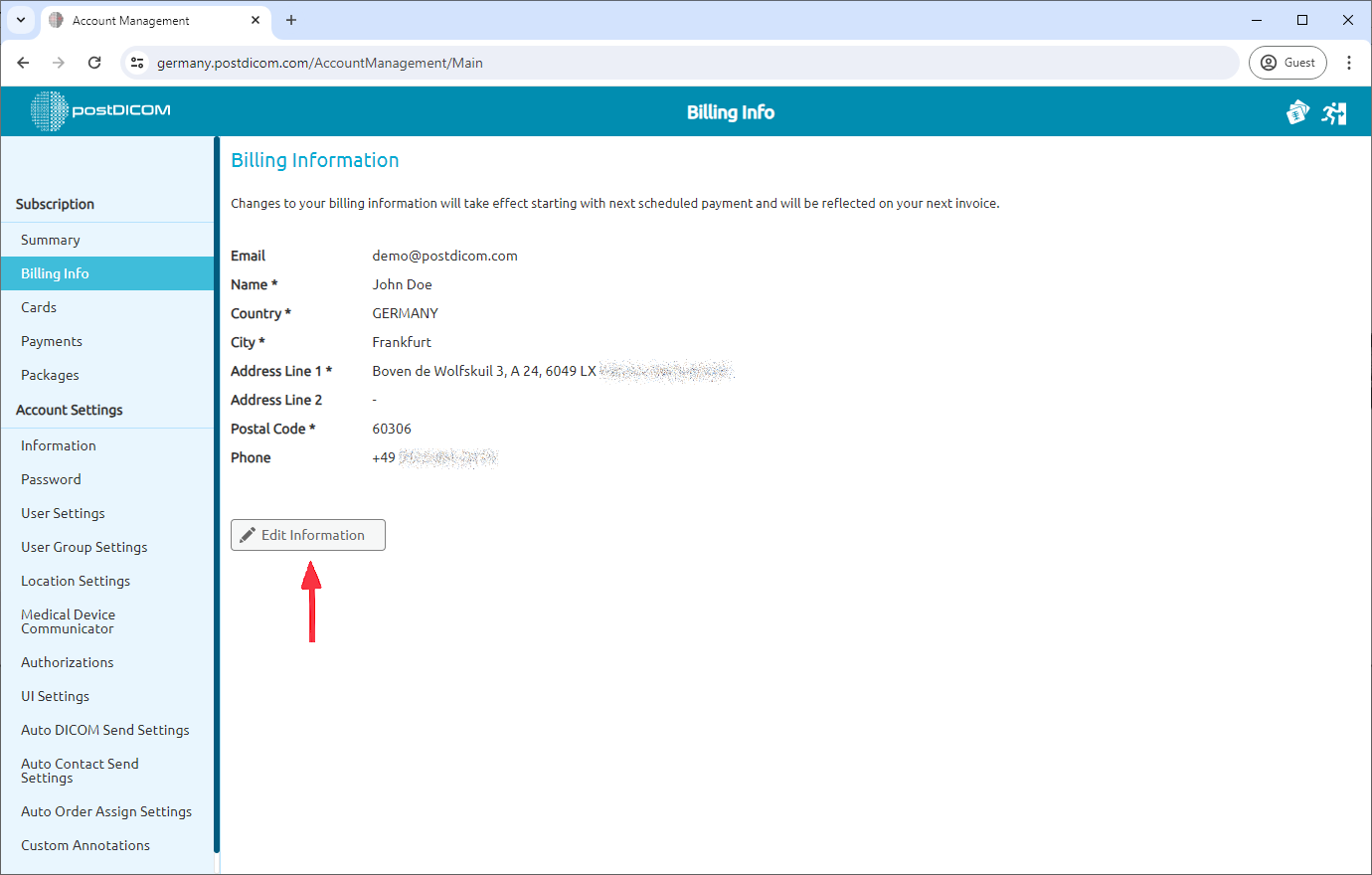Open the documents icon in the top bar
The image size is (1372, 875).
pyautogui.click(x=1297, y=112)
